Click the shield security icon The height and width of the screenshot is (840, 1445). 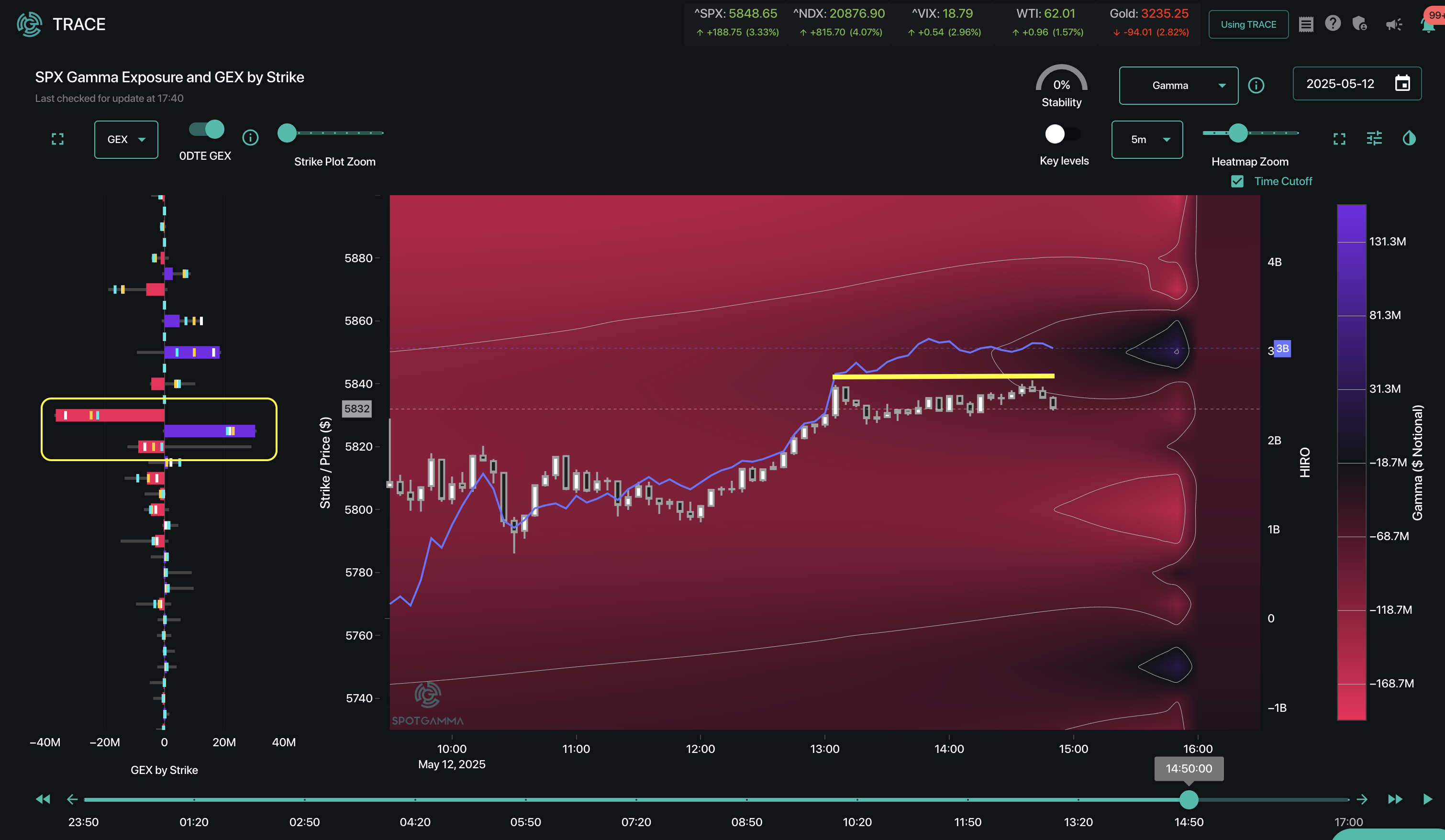pyautogui.click(x=1359, y=23)
